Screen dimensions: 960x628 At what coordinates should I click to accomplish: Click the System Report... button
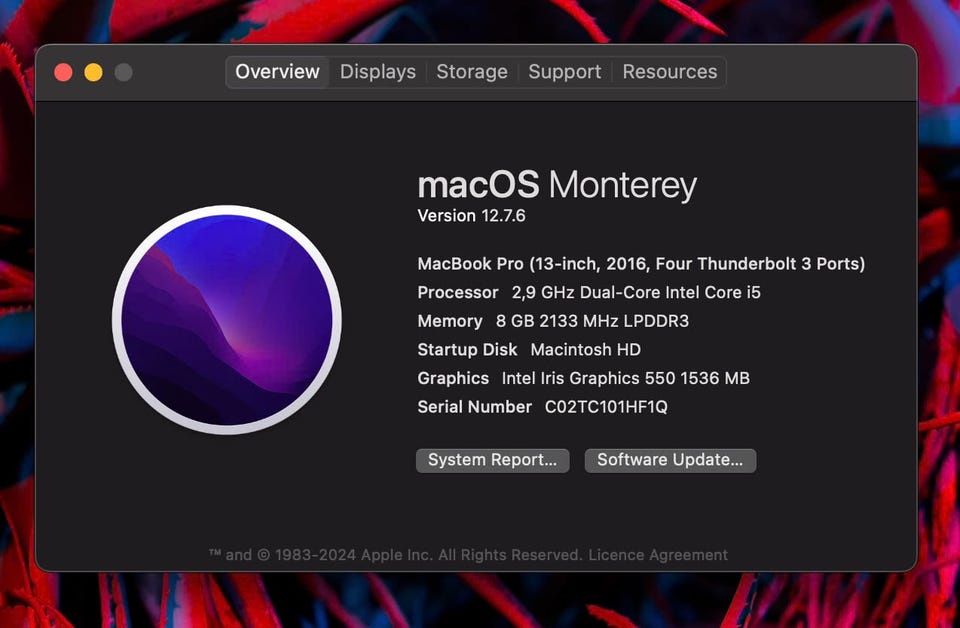coord(492,460)
